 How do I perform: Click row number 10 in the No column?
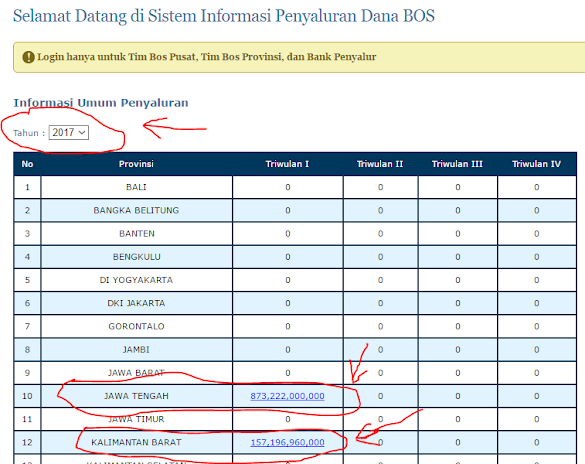pos(27,396)
